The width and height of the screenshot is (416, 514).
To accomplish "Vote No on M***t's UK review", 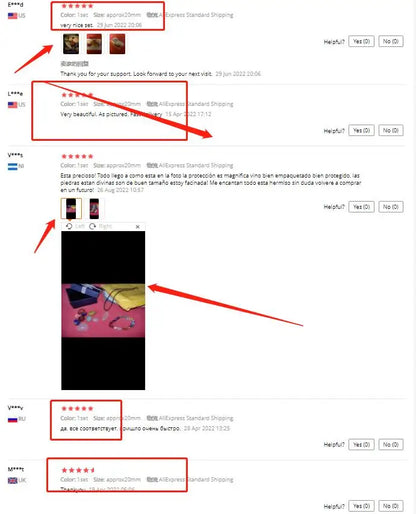I will (x=391, y=506).
